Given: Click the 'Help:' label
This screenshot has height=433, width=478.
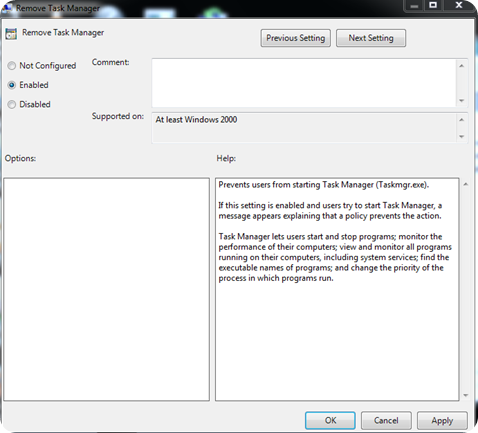Looking at the screenshot, I should coord(226,158).
